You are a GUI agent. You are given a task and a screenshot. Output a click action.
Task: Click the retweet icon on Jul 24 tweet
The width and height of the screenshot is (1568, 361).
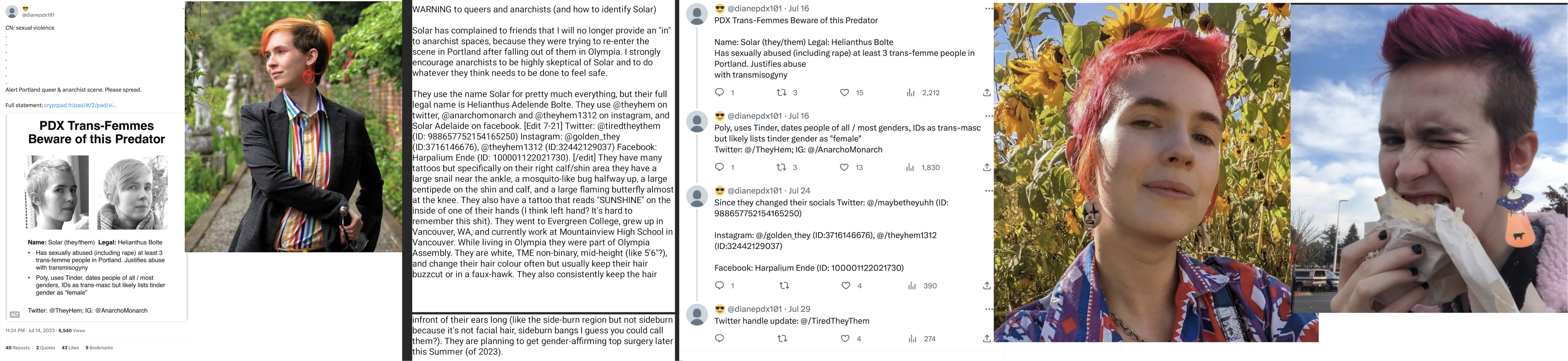784,286
